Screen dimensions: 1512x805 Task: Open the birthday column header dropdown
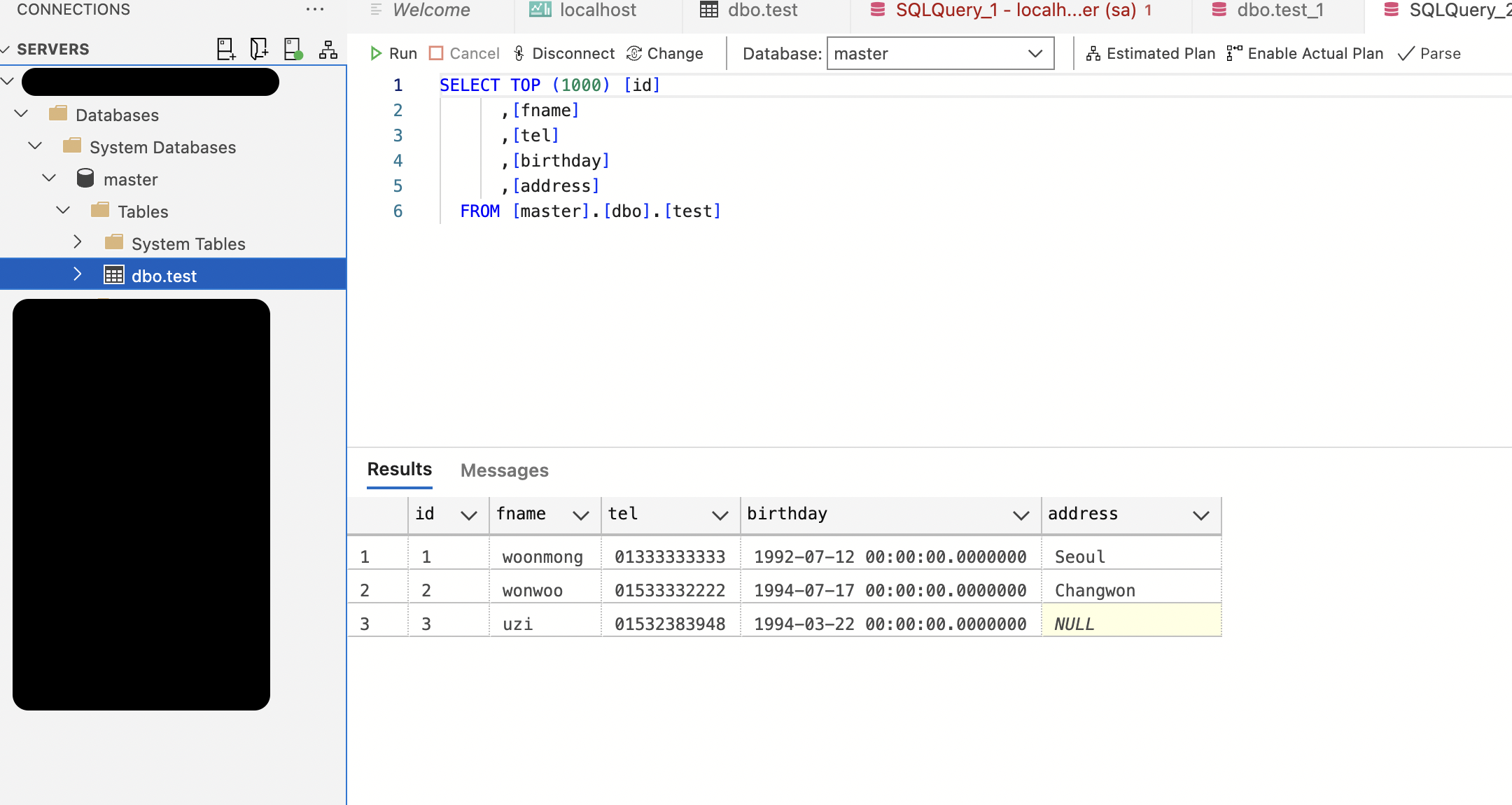click(x=1021, y=515)
